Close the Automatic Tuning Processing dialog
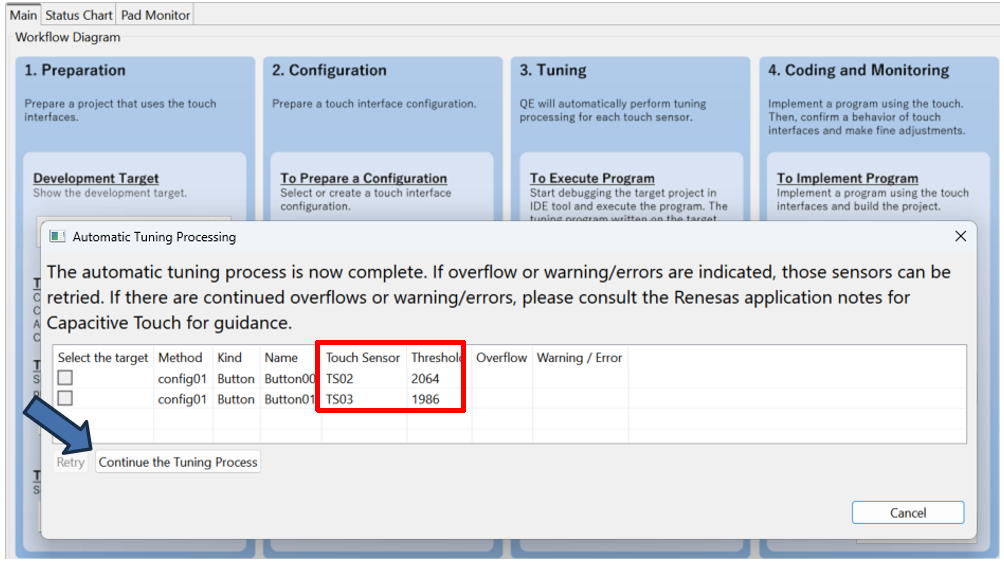1004x564 pixels. tap(960, 237)
